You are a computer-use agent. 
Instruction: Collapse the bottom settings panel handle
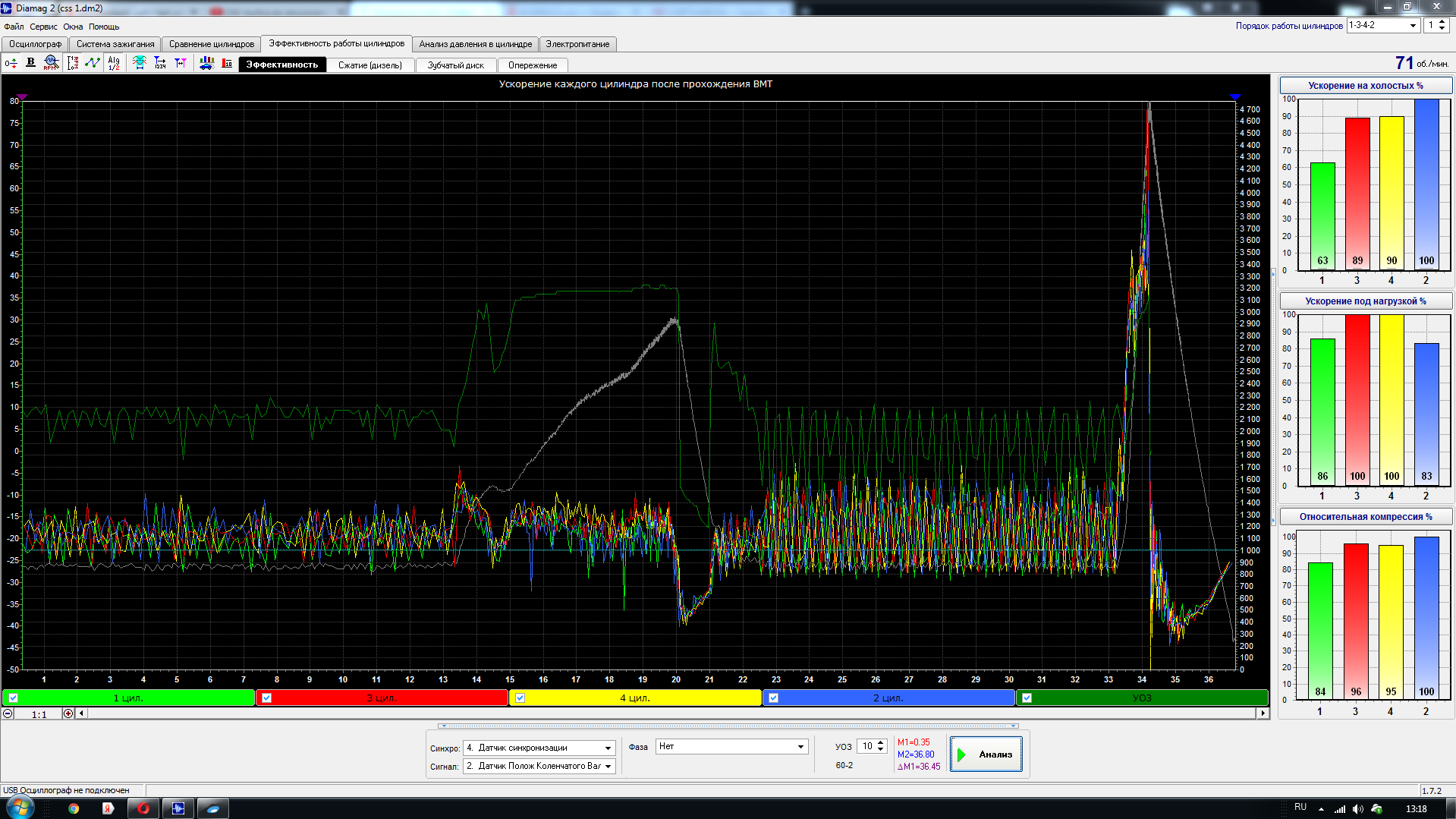pyautogui.click(x=728, y=726)
